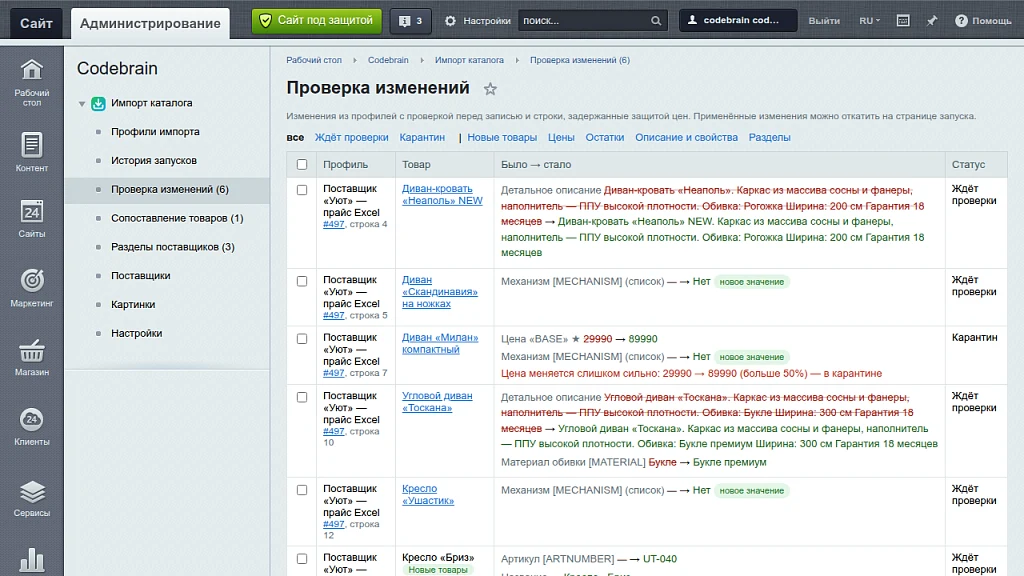
Task: Open Разделы поставщиков (3)
Action: click(x=172, y=247)
